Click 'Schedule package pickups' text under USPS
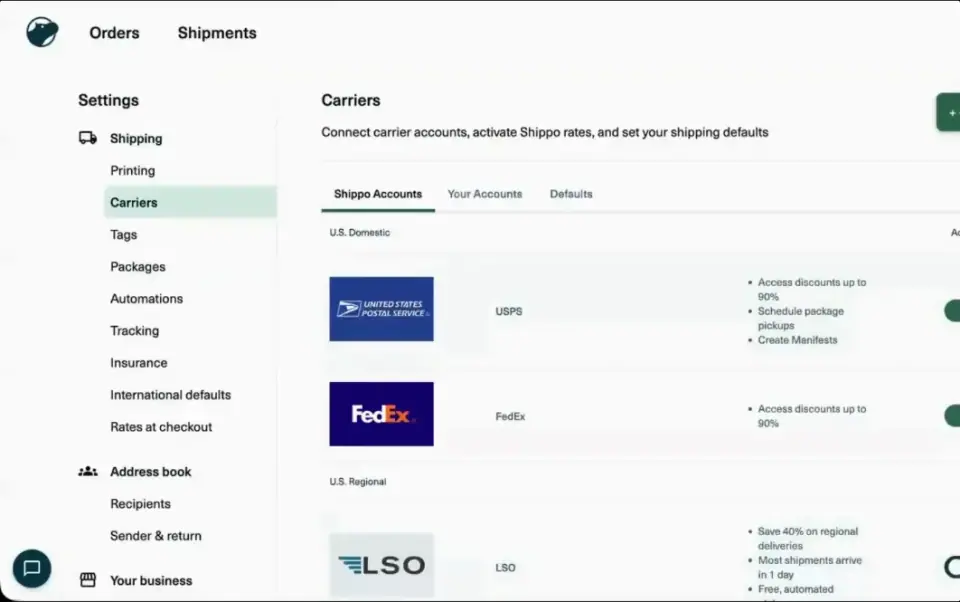Viewport: 960px width, 602px height. click(800, 318)
